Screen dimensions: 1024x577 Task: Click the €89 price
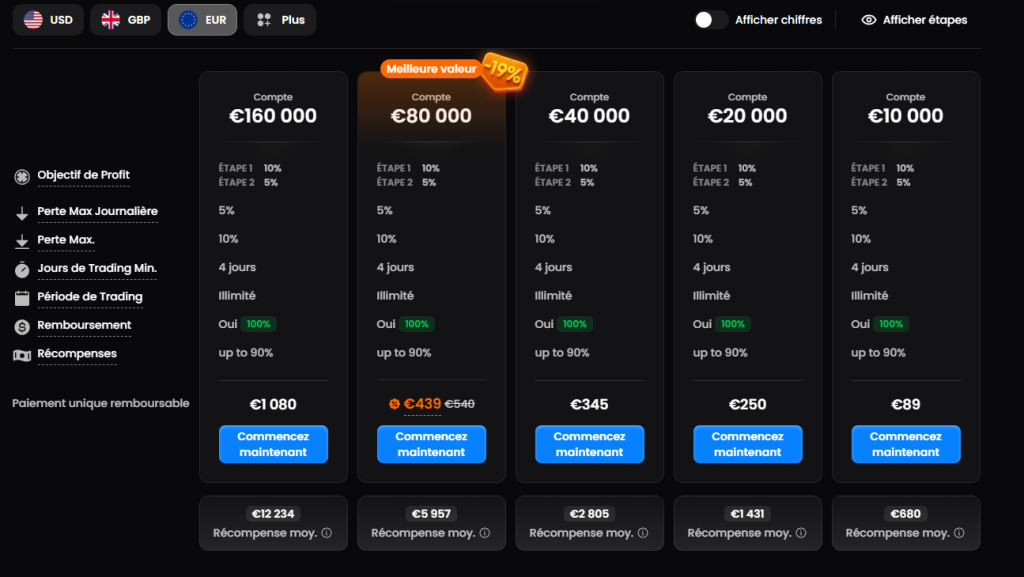[x=906, y=404]
